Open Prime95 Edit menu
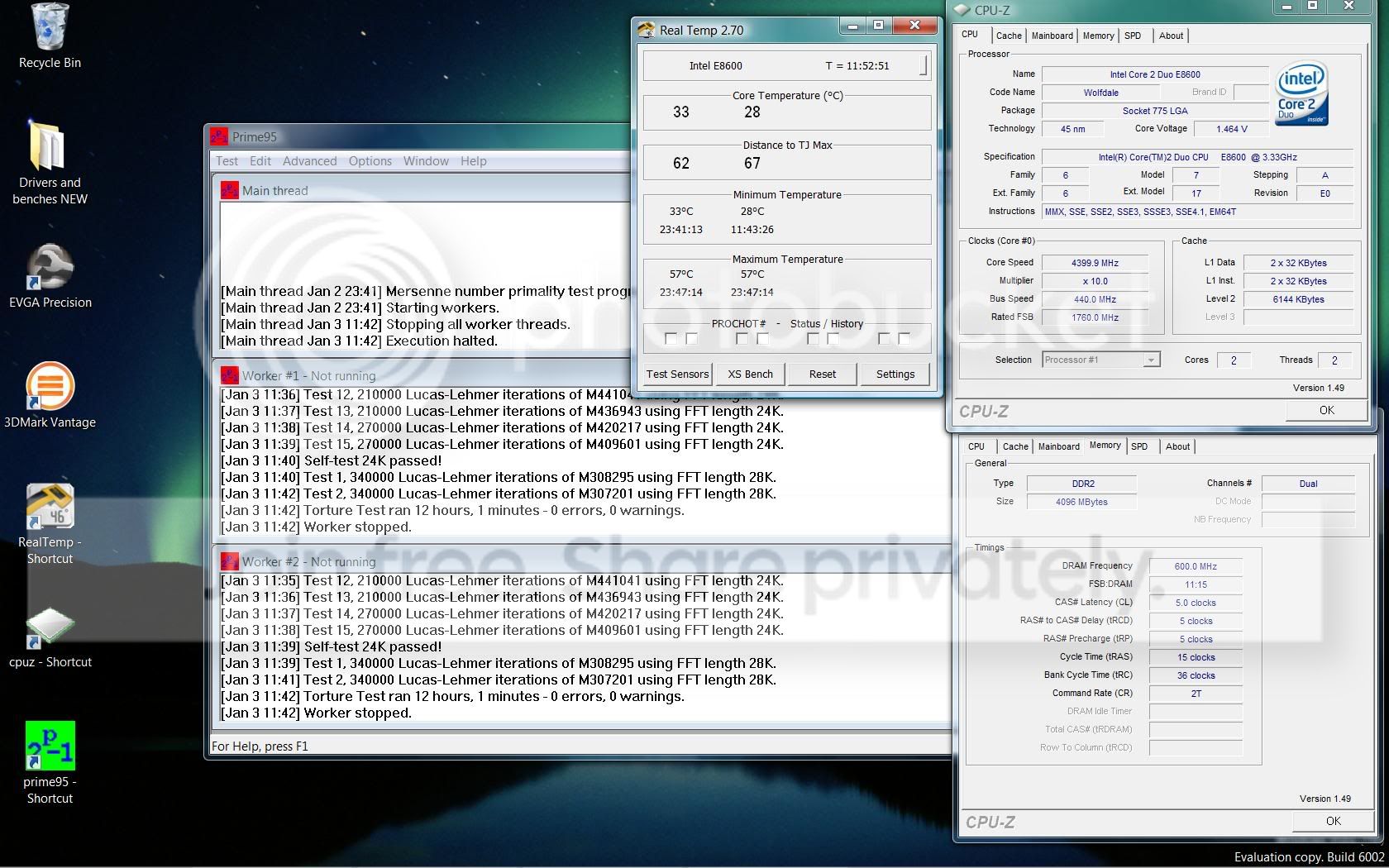Image resolution: width=1389 pixels, height=868 pixels. (260, 161)
